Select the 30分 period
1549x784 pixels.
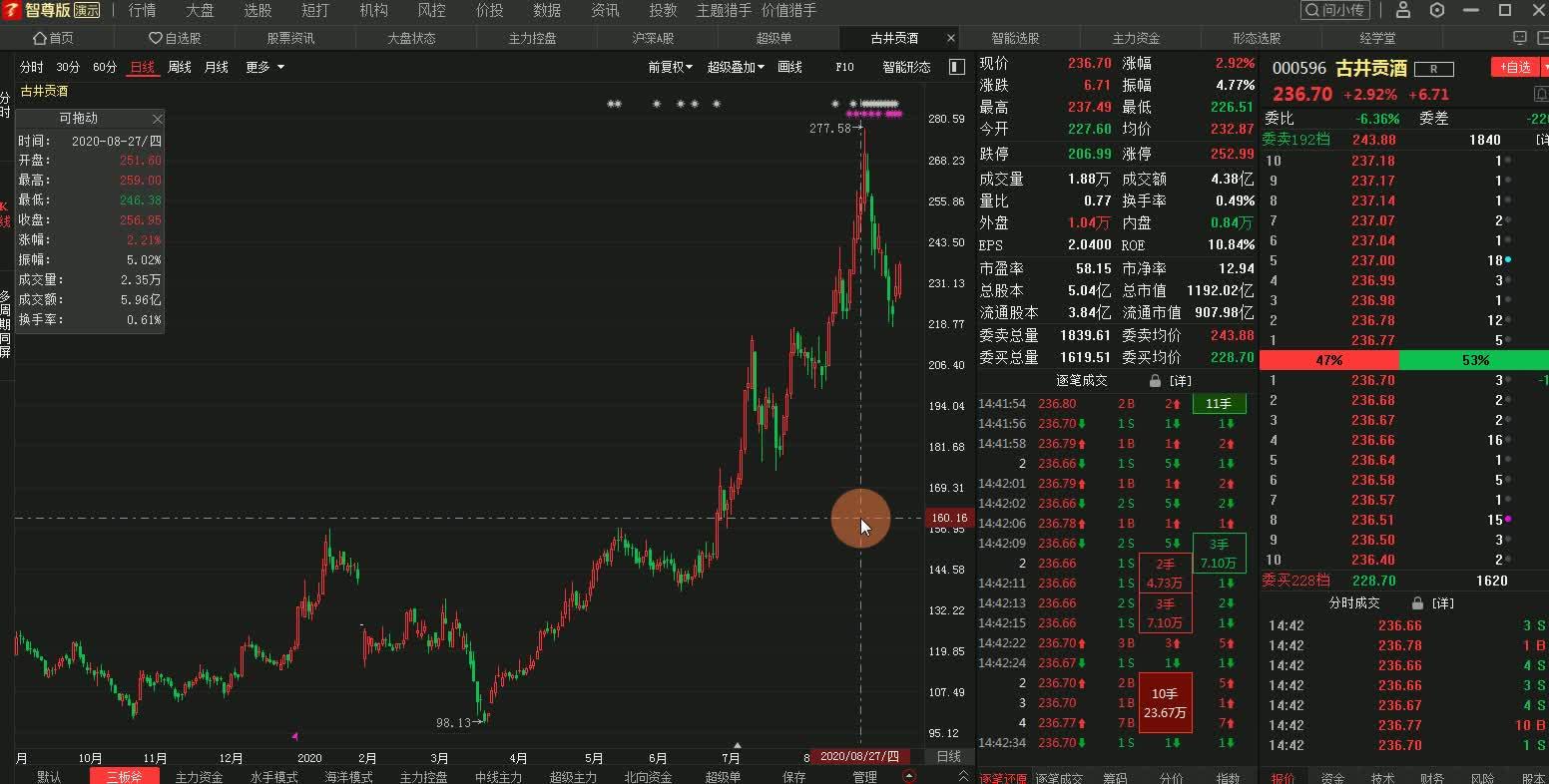(68, 67)
